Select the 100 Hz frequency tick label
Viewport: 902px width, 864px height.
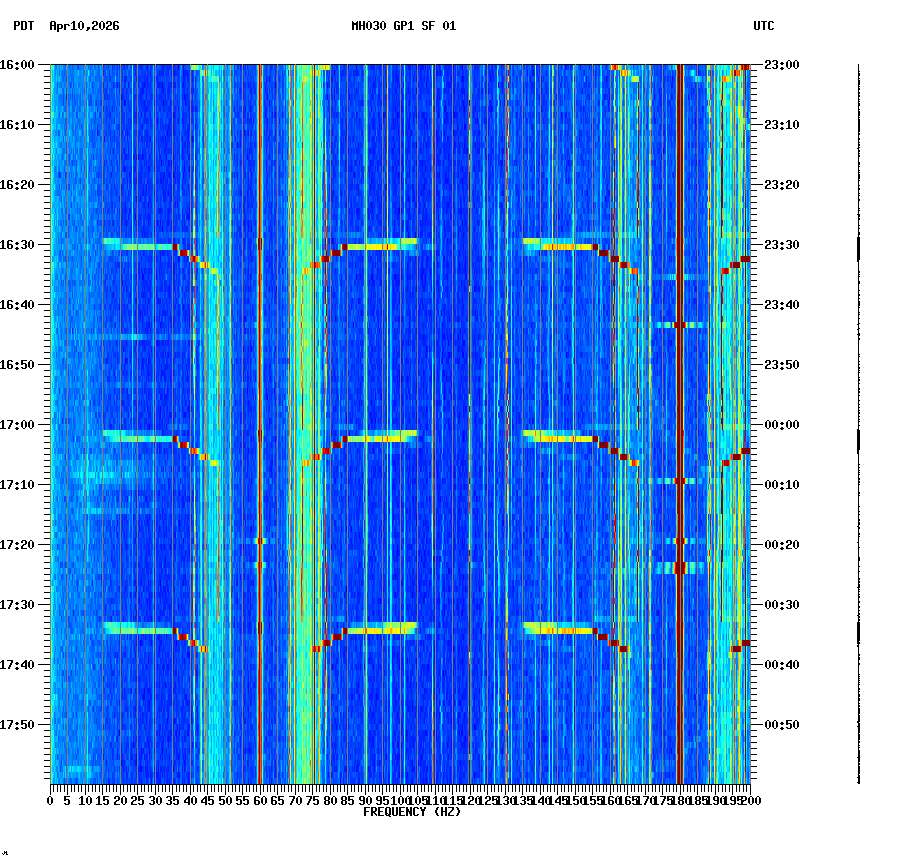(x=398, y=800)
